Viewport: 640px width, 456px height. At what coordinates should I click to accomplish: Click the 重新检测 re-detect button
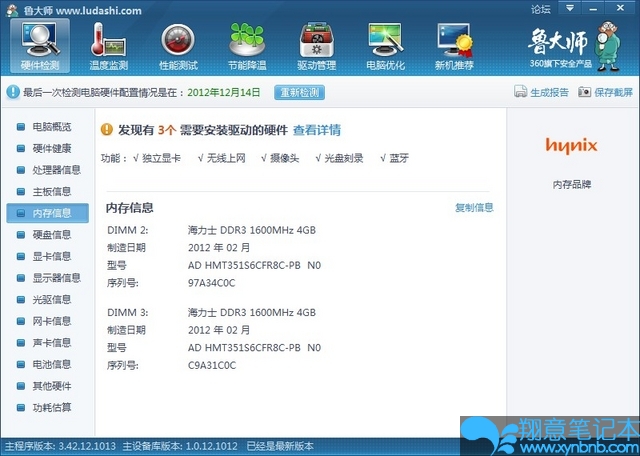point(299,92)
